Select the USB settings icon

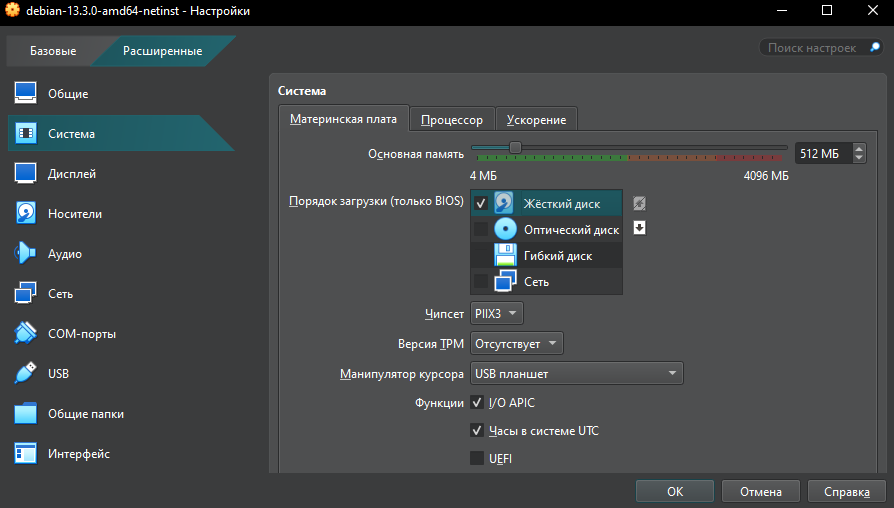coord(26,374)
